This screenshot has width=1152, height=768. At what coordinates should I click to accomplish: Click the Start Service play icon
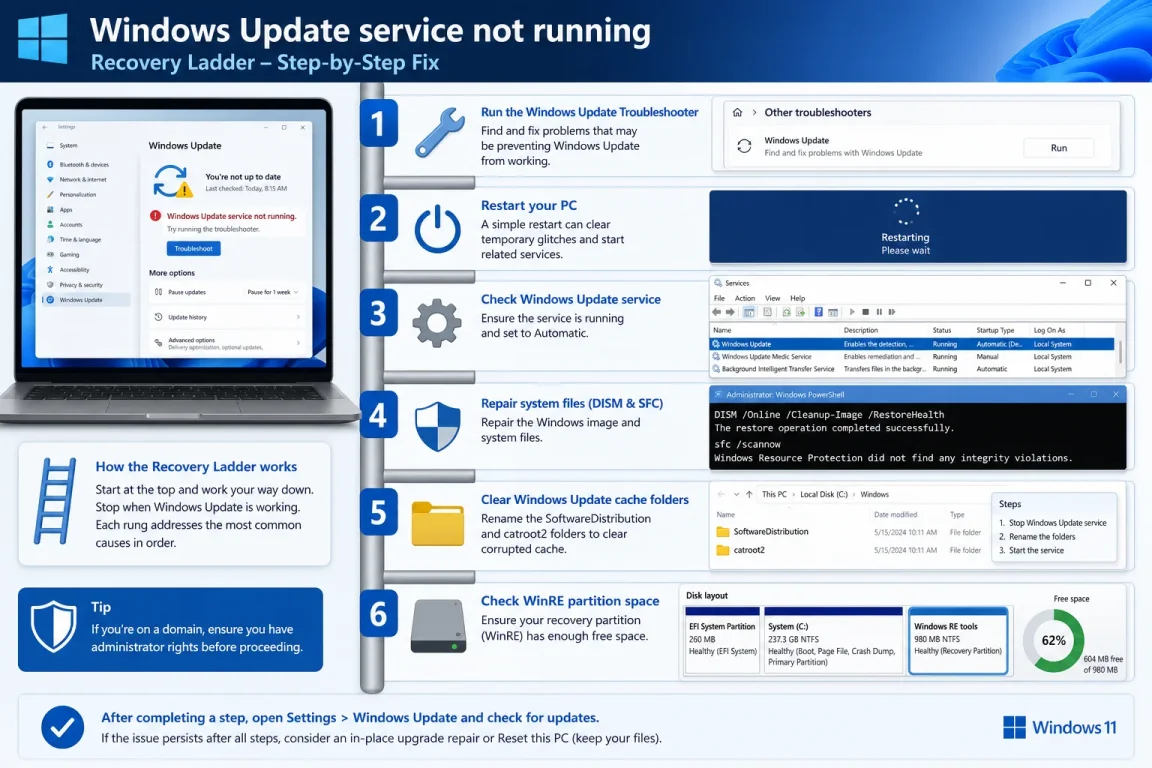pyautogui.click(x=852, y=312)
